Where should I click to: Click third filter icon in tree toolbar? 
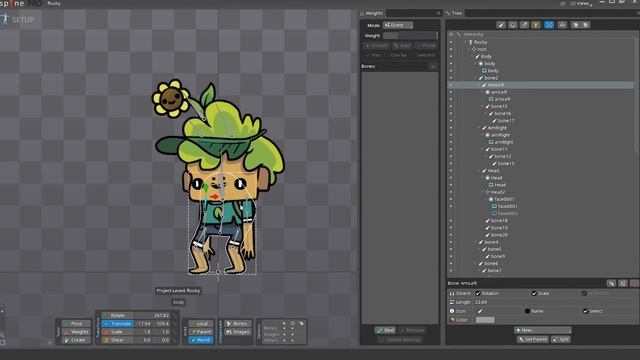click(524, 25)
